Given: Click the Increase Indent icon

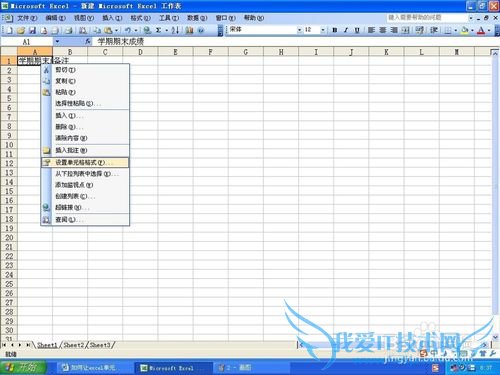Looking at the screenshot, I should coord(434,30).
